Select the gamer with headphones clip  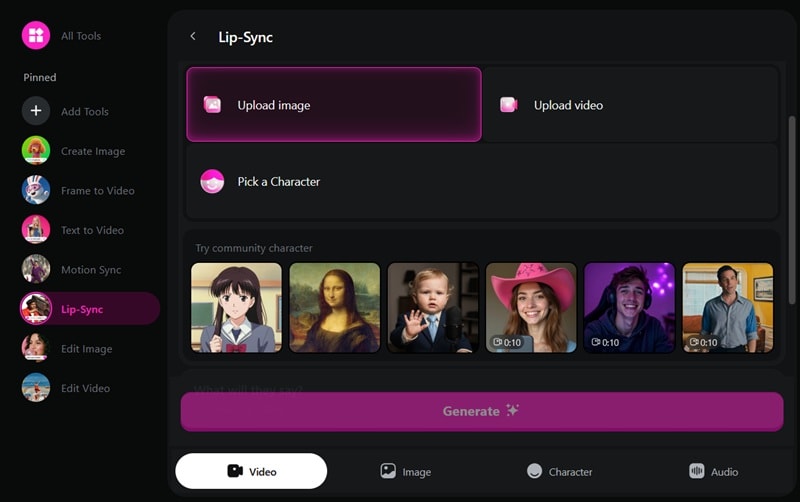[629, 308]
